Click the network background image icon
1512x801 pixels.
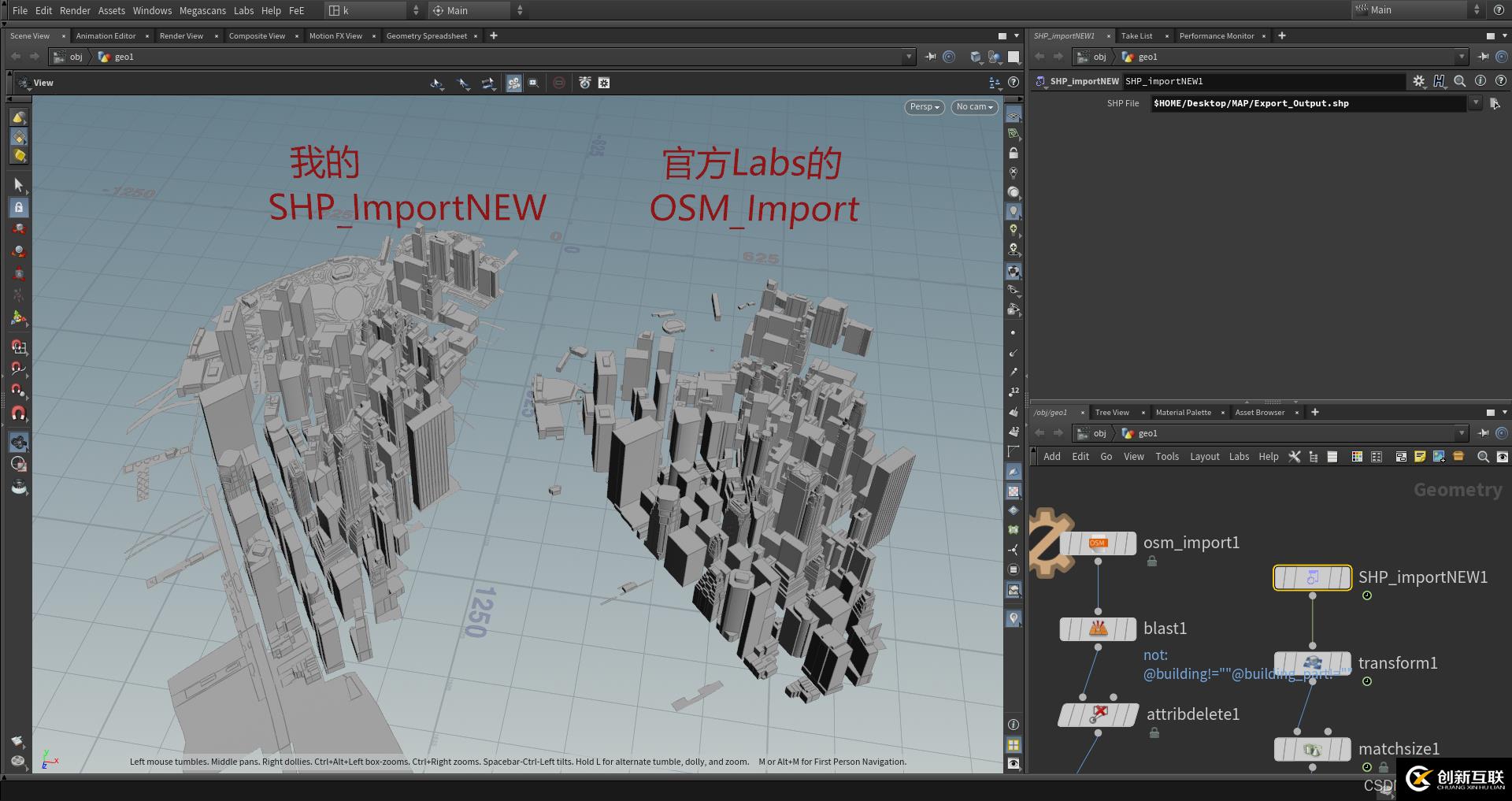[1439, 457]
